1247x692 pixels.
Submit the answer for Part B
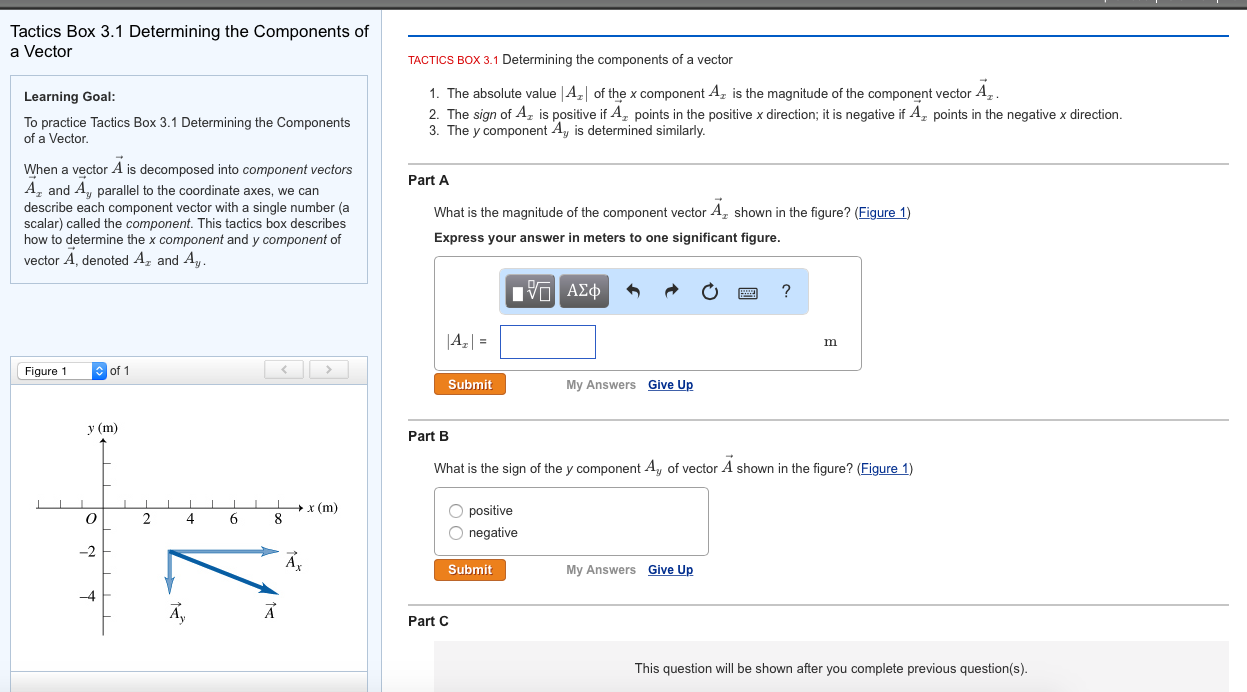pos(469,569)
